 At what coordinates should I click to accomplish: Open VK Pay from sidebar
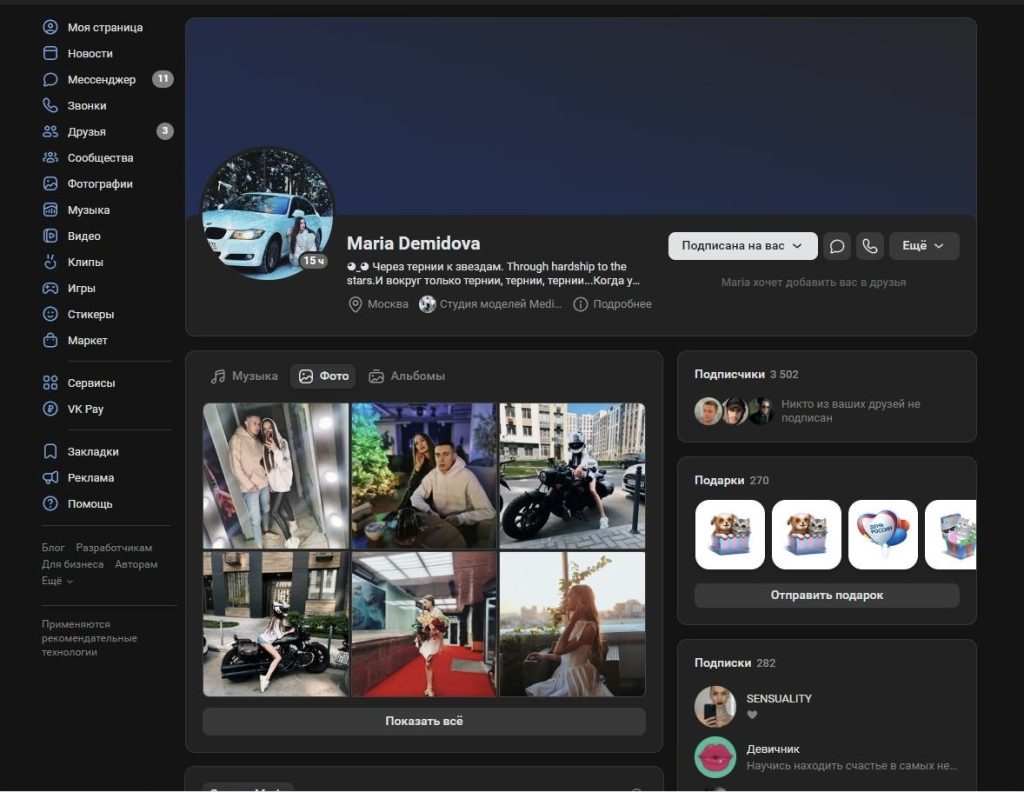pyautogui.click(x=85, y=409)
